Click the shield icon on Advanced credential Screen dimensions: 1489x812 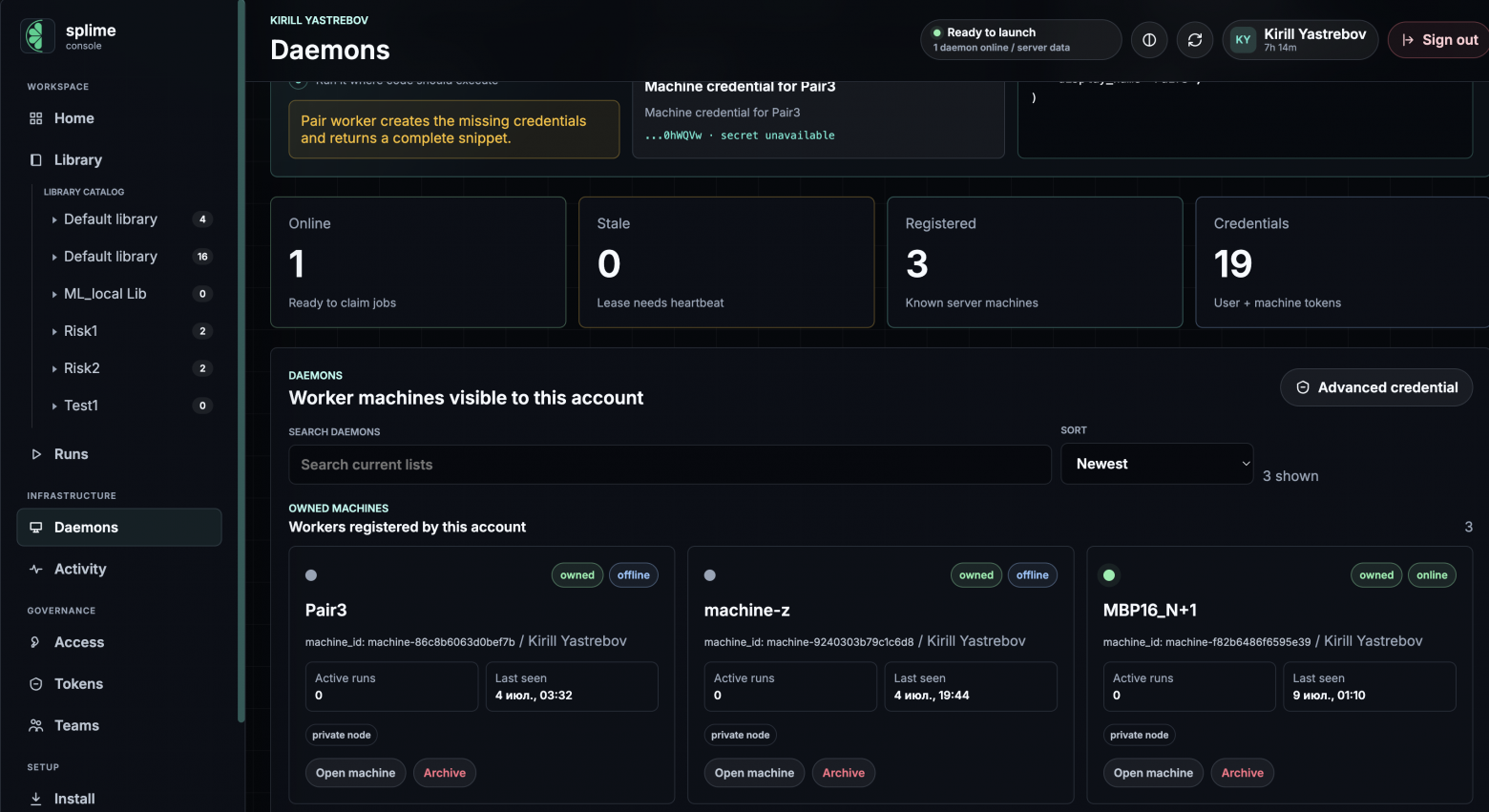click(x=1303, y=387)
